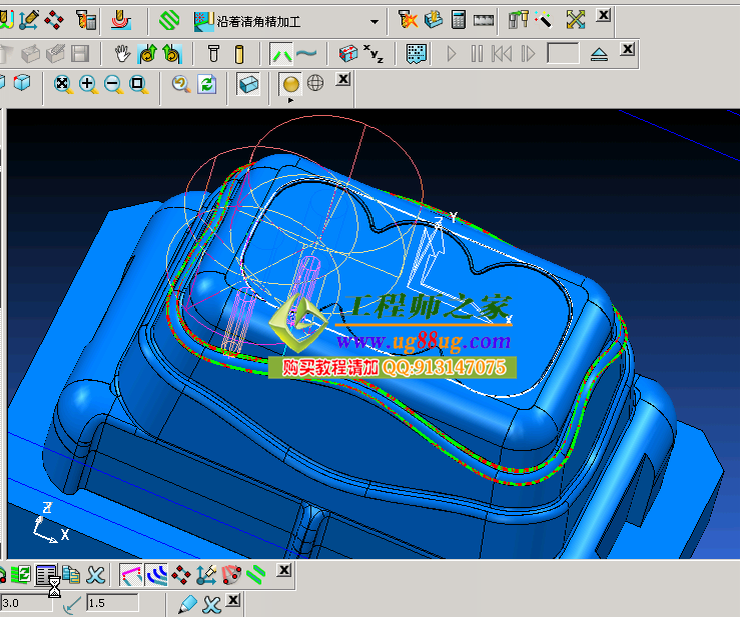Click the refresh view icon
The height and width of the screenshot is (617, 740).
click(x=206, y=84)
